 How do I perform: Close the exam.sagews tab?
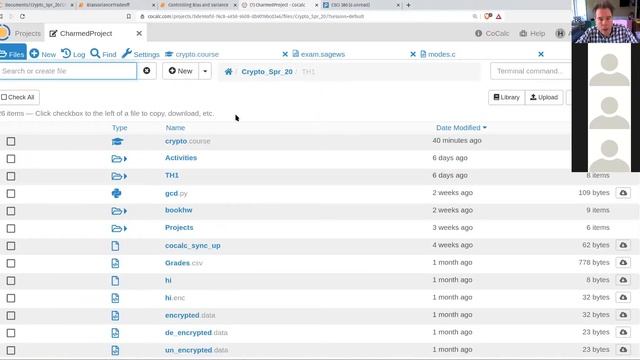pyautogui.click(x=413, y=54)
